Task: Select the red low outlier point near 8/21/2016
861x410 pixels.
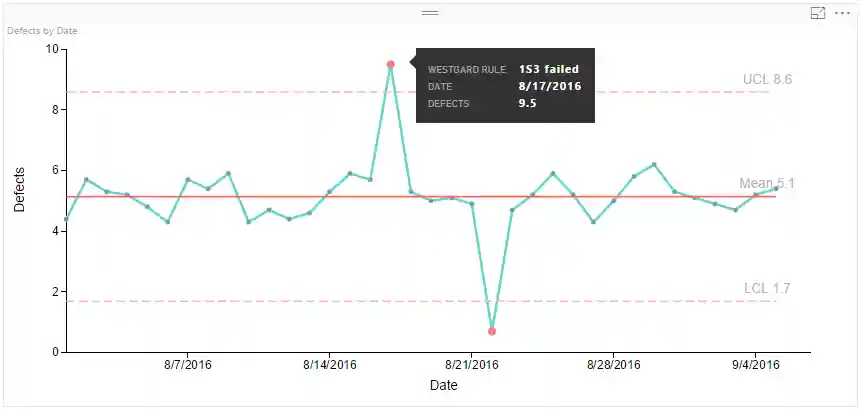Action: [x=492, y=331]
